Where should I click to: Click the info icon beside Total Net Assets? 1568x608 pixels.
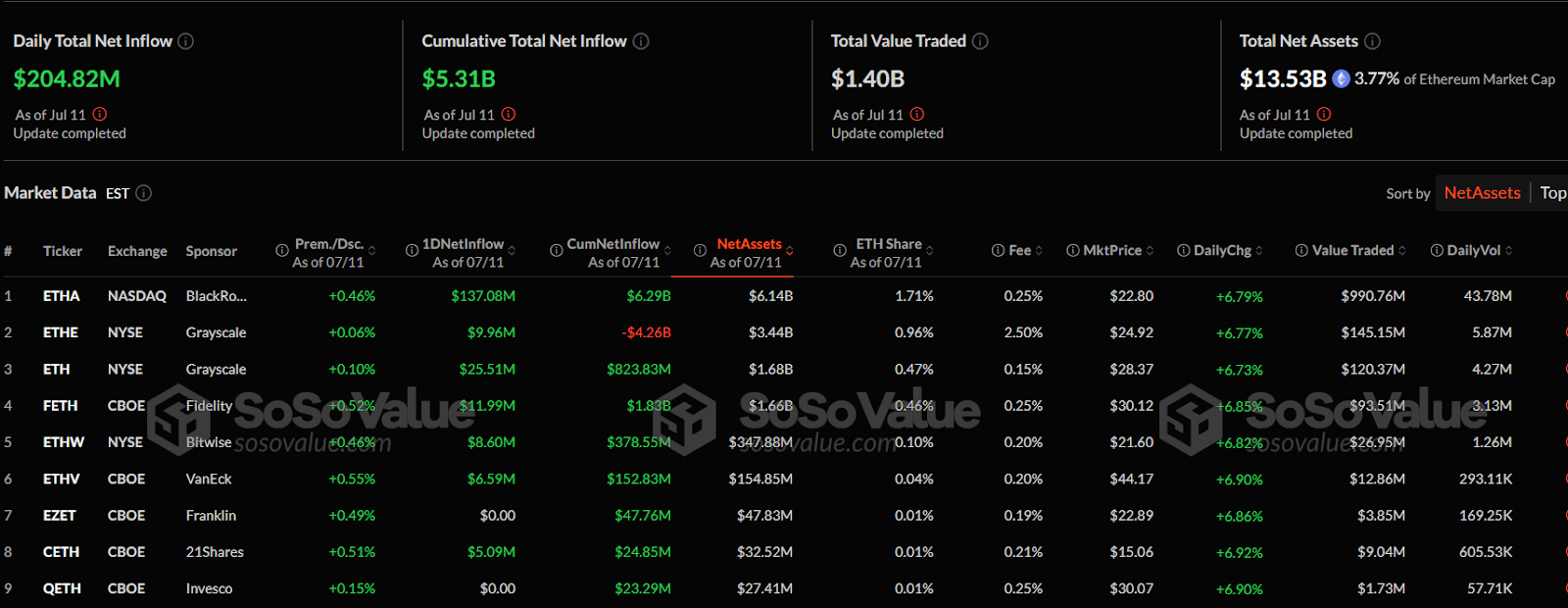click(x=1372, y=41)
